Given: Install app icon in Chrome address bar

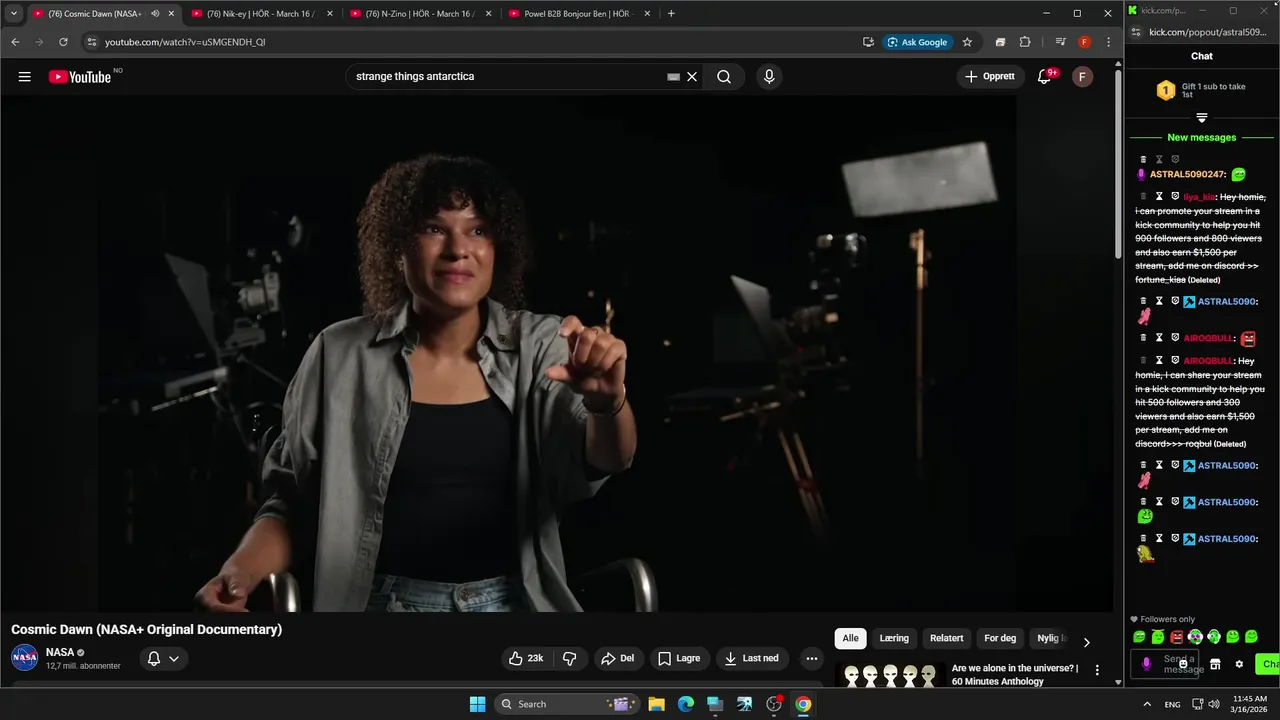Looking at the screenshot, I should (x=868, y=42).
